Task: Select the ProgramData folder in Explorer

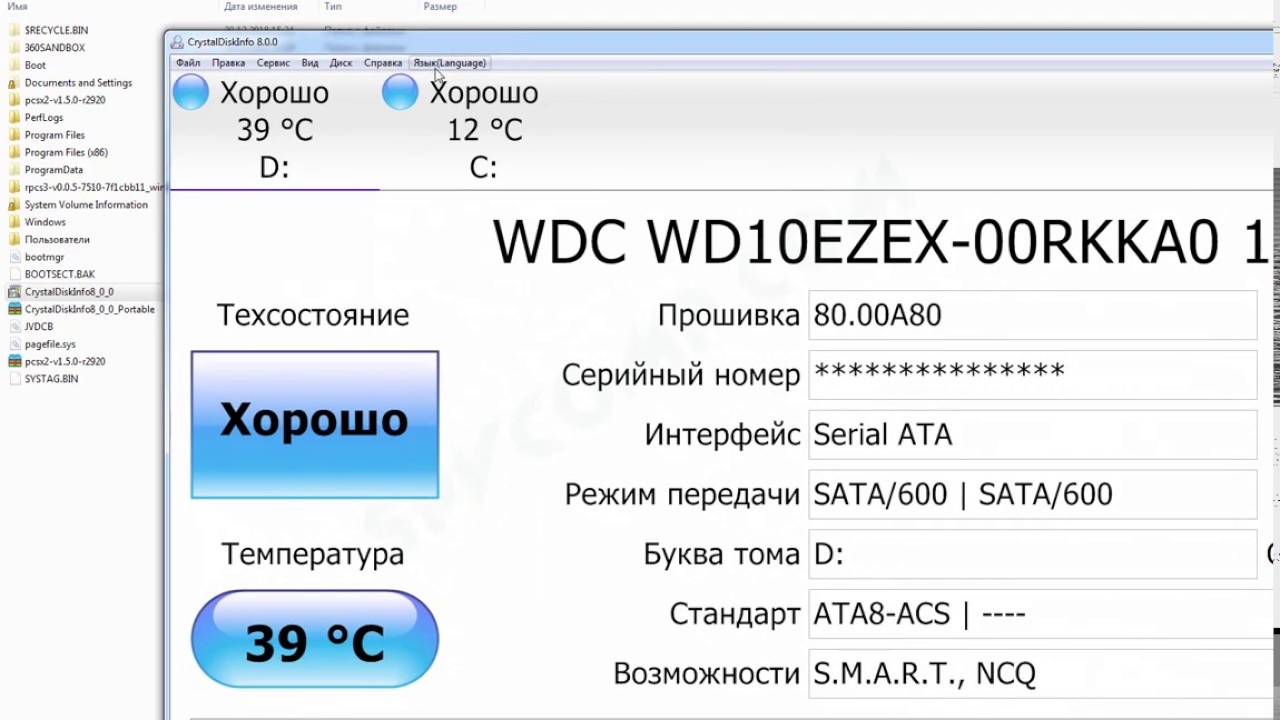Action: (54, 170)
